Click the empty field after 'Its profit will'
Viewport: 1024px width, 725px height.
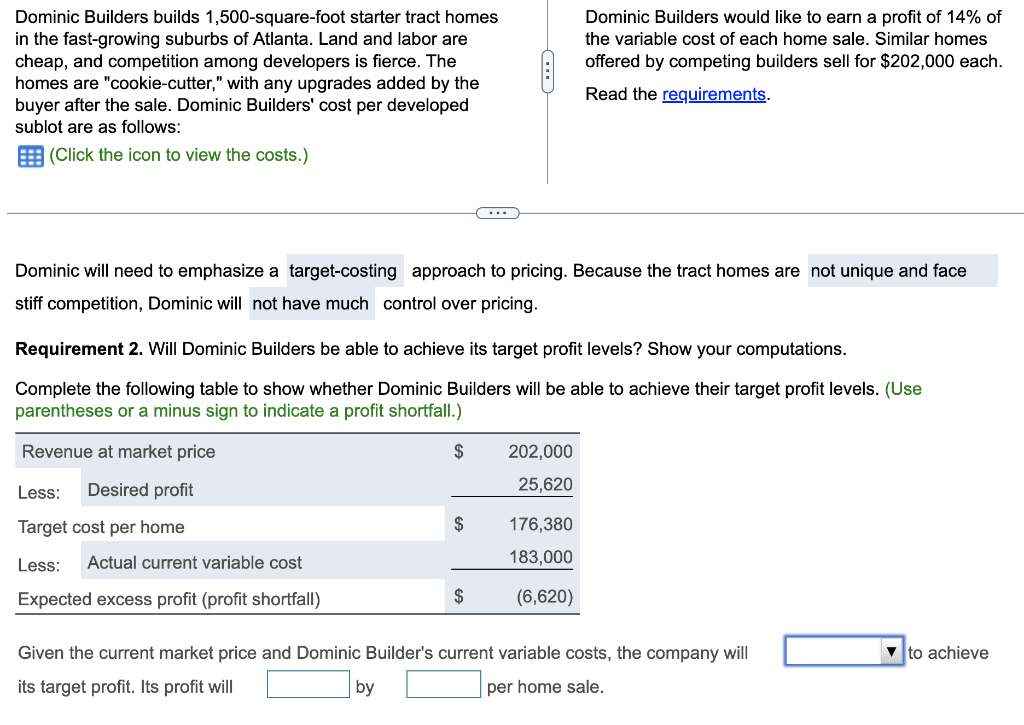pos(308,683)
